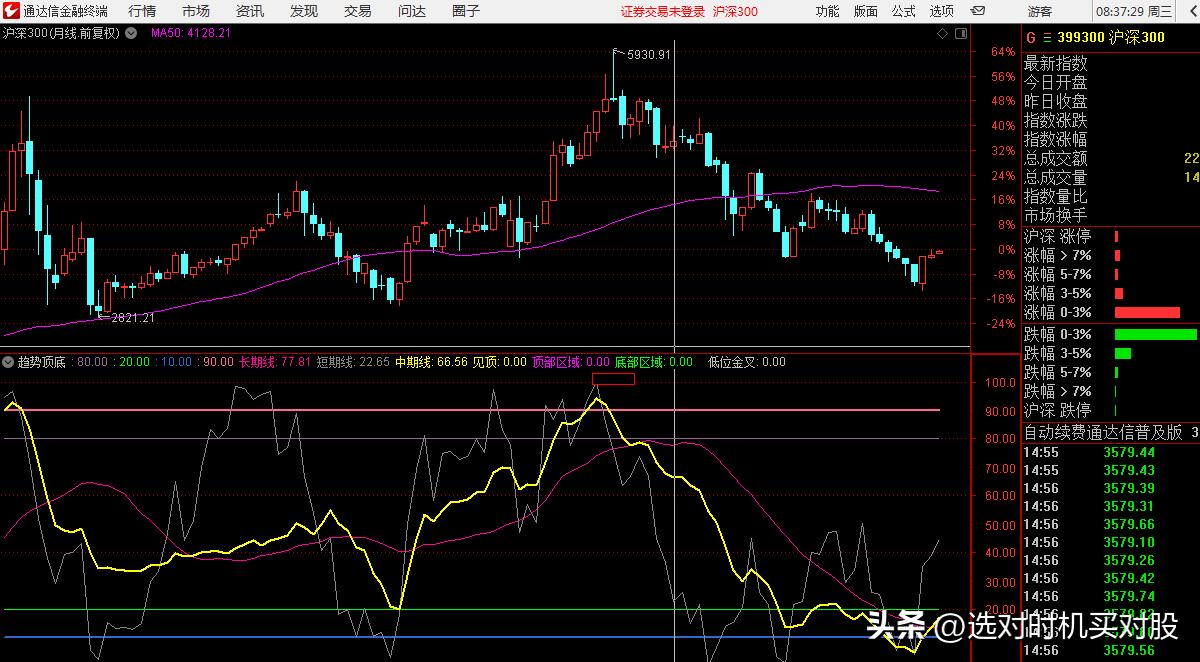Click the 顶部区域: 0.00 indicator label
The height and width of the screenshot is (662, 1200).
point(571,362)
